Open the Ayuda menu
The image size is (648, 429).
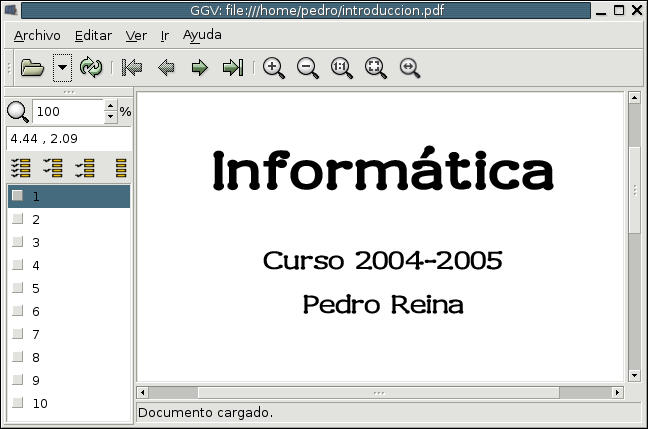[x=202, y=35]
